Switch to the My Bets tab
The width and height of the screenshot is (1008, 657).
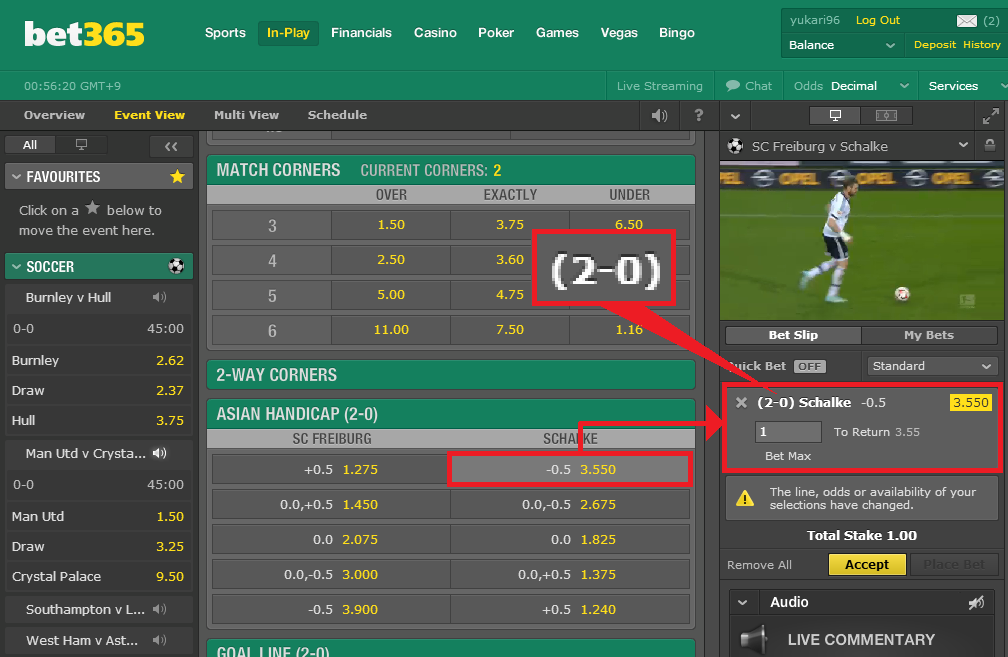(929, 335)
